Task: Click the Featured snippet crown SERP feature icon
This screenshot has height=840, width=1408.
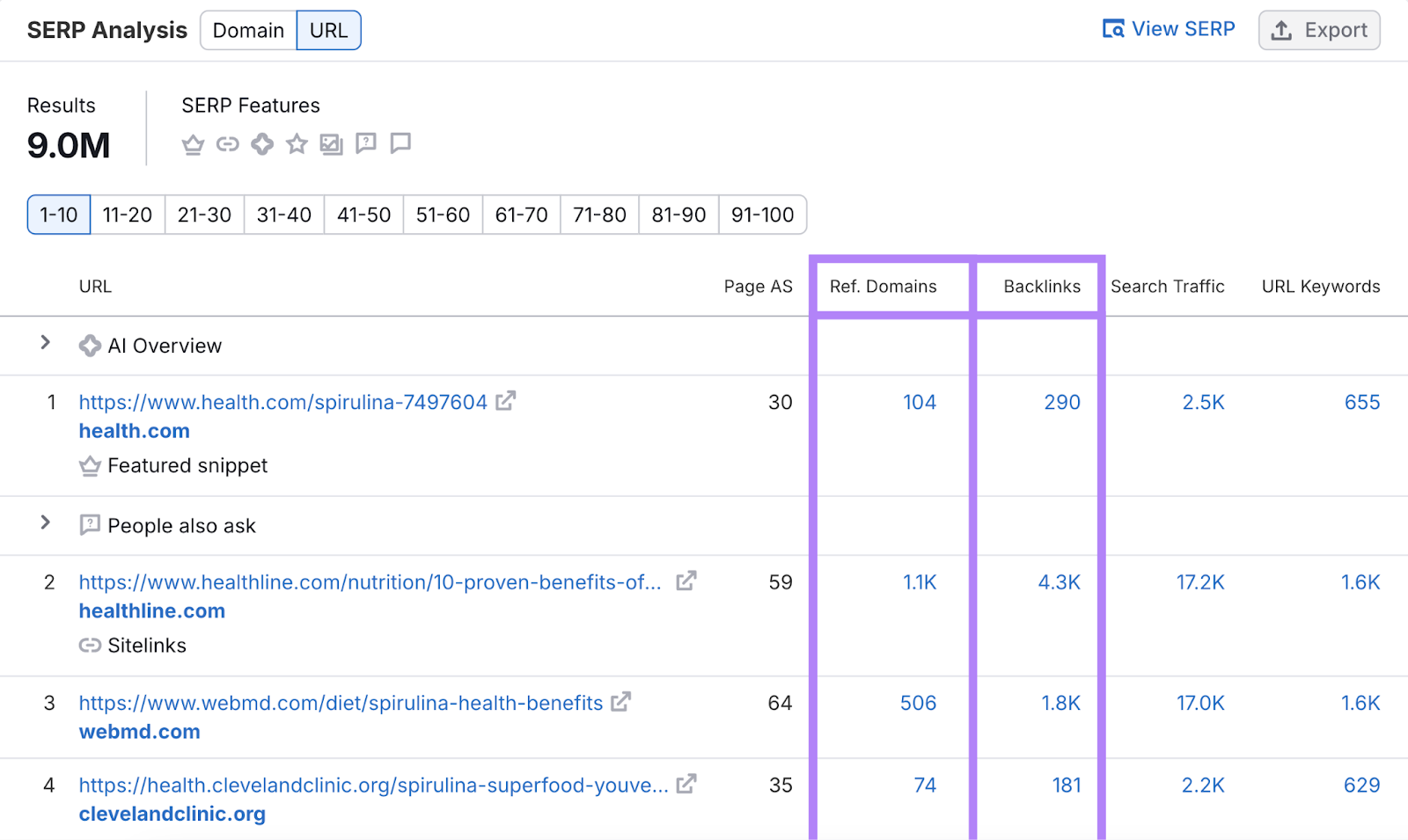Action: (193, 143)
